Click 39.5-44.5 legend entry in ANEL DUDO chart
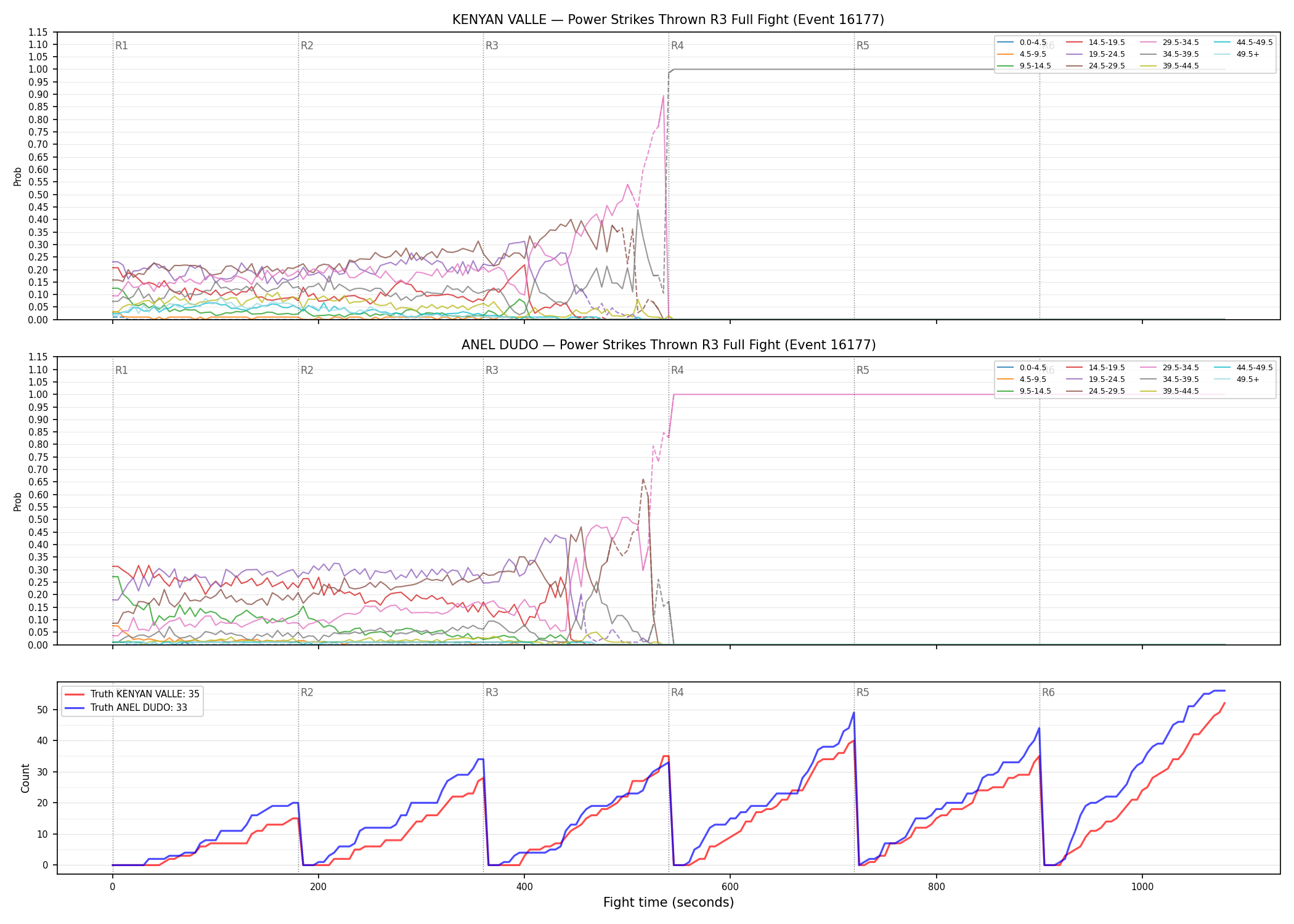The width and height of the screenshot is (1294, 924). tap(1170, 391)
